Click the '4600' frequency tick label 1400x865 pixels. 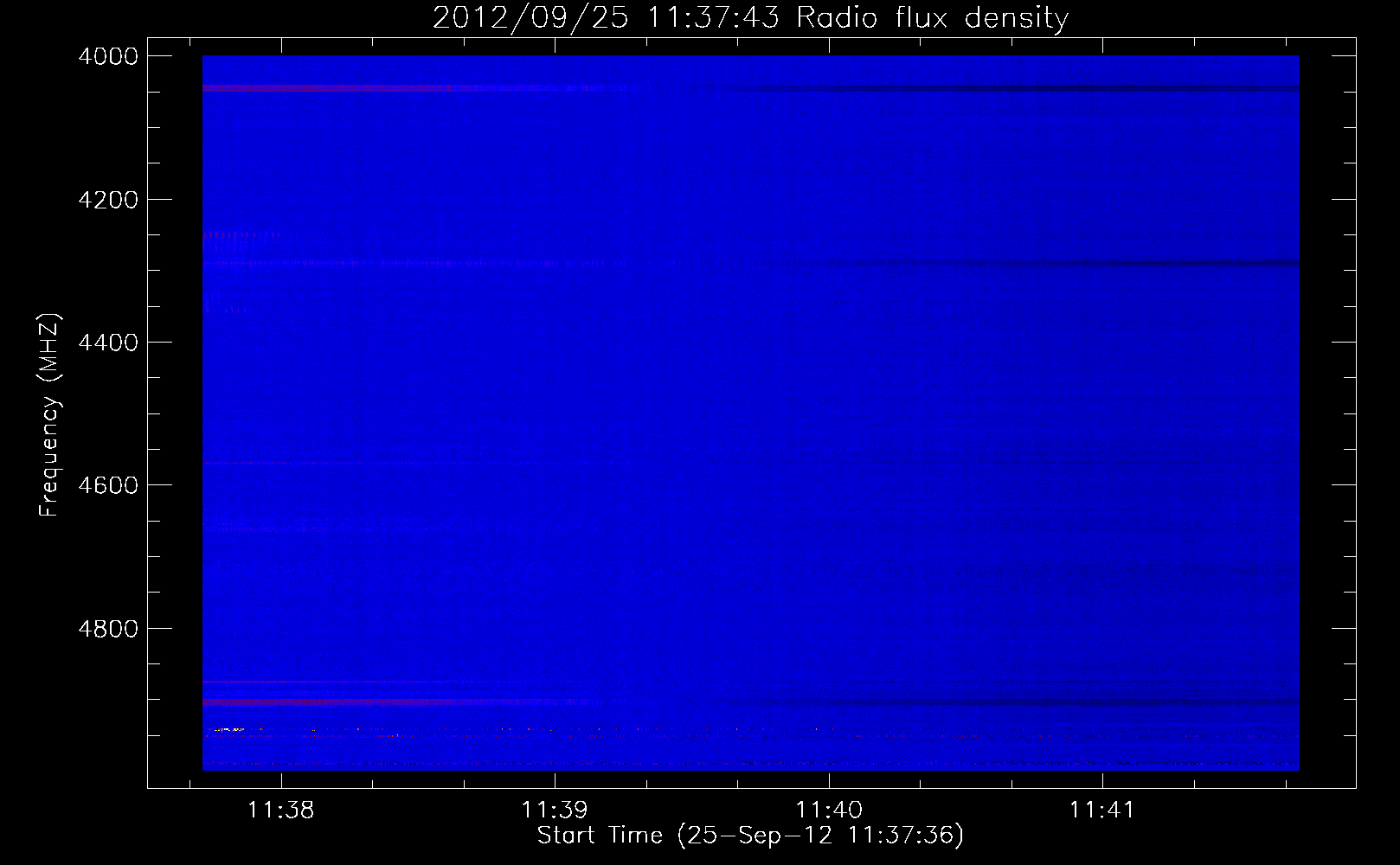click(108, 485)
